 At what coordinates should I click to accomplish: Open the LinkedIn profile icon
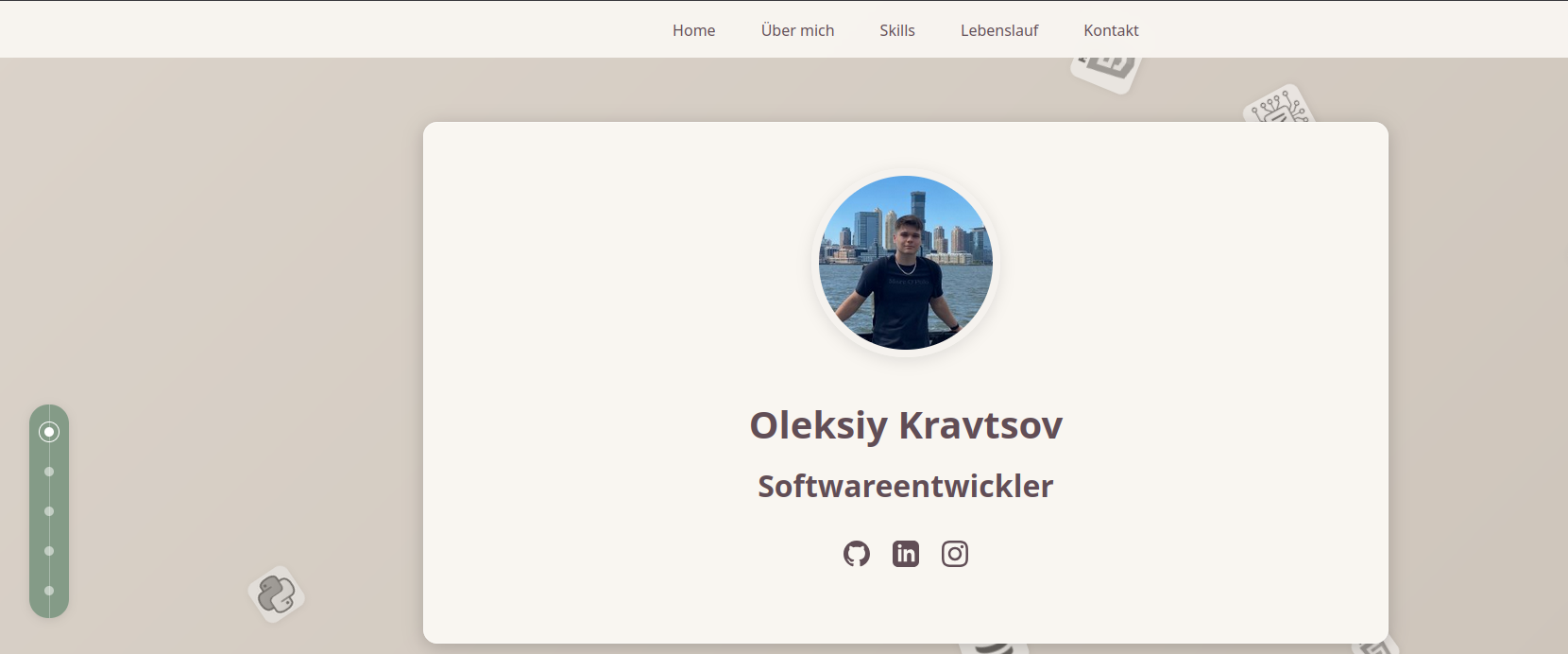tap(906, 554)
